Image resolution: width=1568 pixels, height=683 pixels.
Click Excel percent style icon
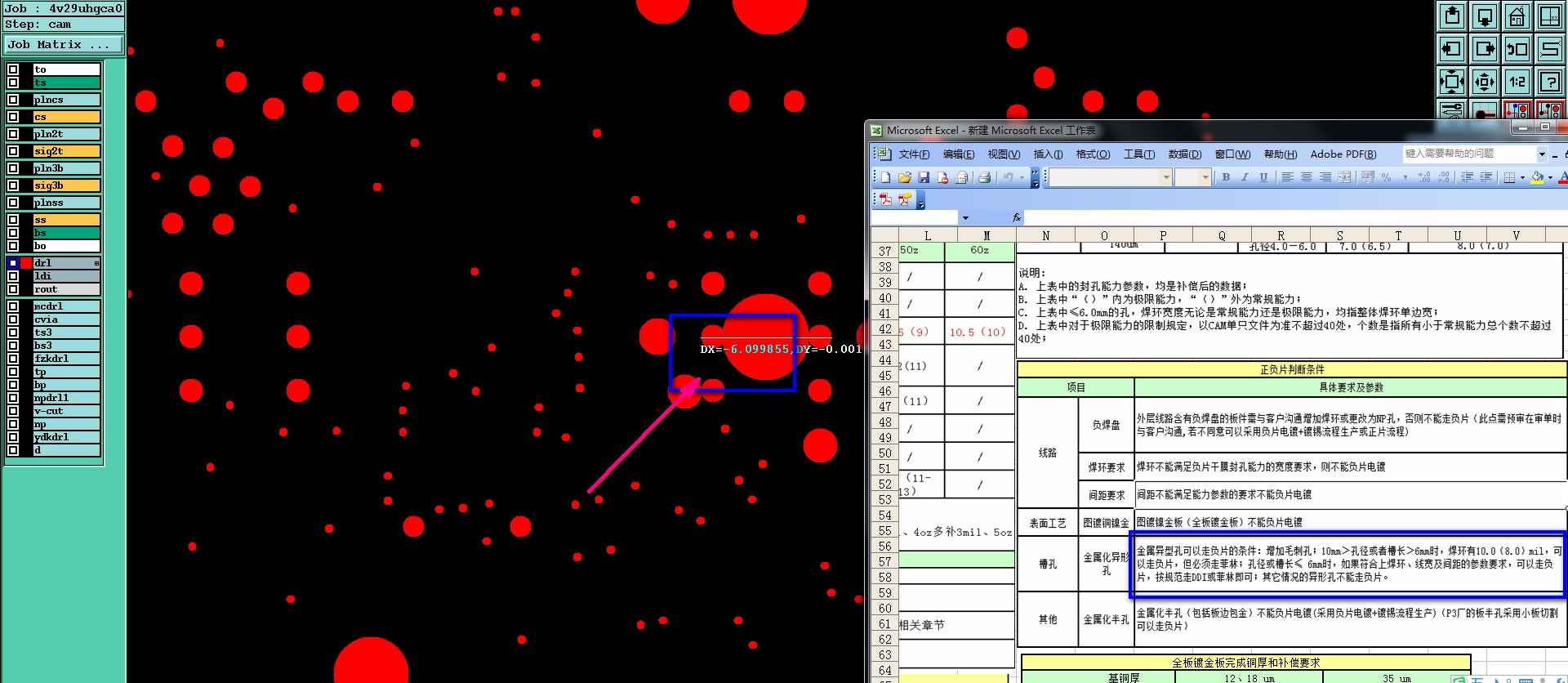1387,177
